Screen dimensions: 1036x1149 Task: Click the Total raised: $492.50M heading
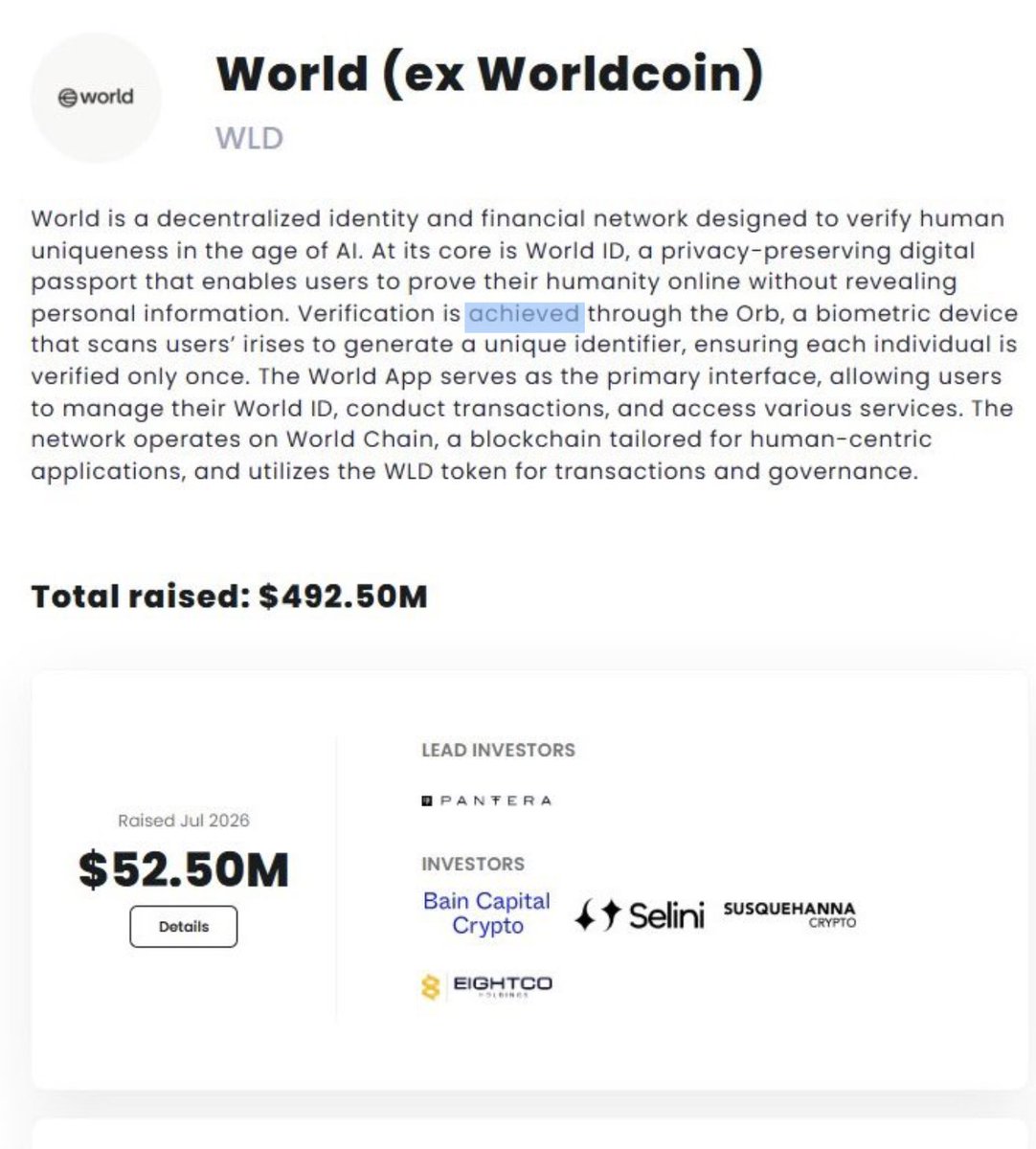point(229,597)
